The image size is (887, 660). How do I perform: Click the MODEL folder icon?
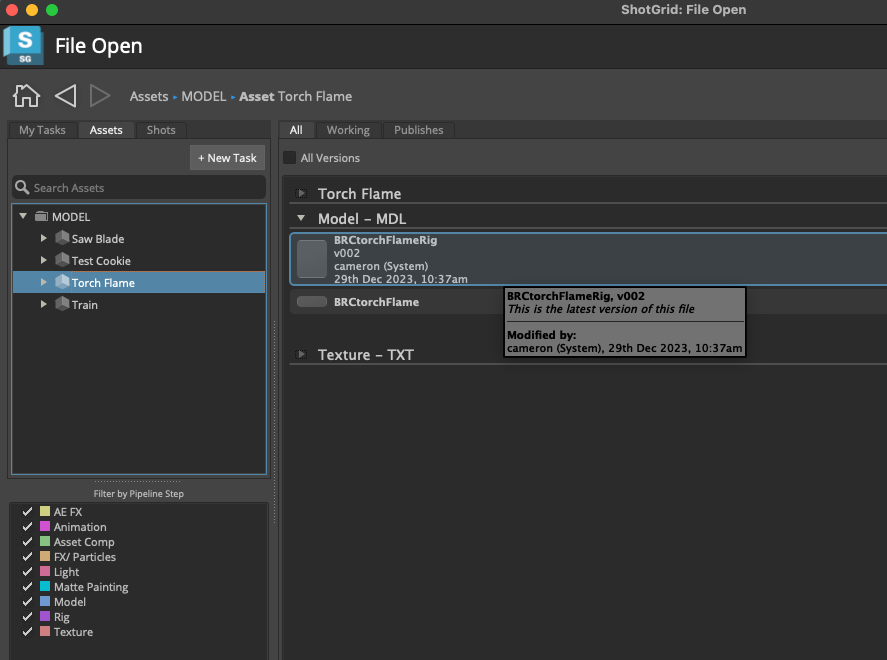click(x=41, y=217)
